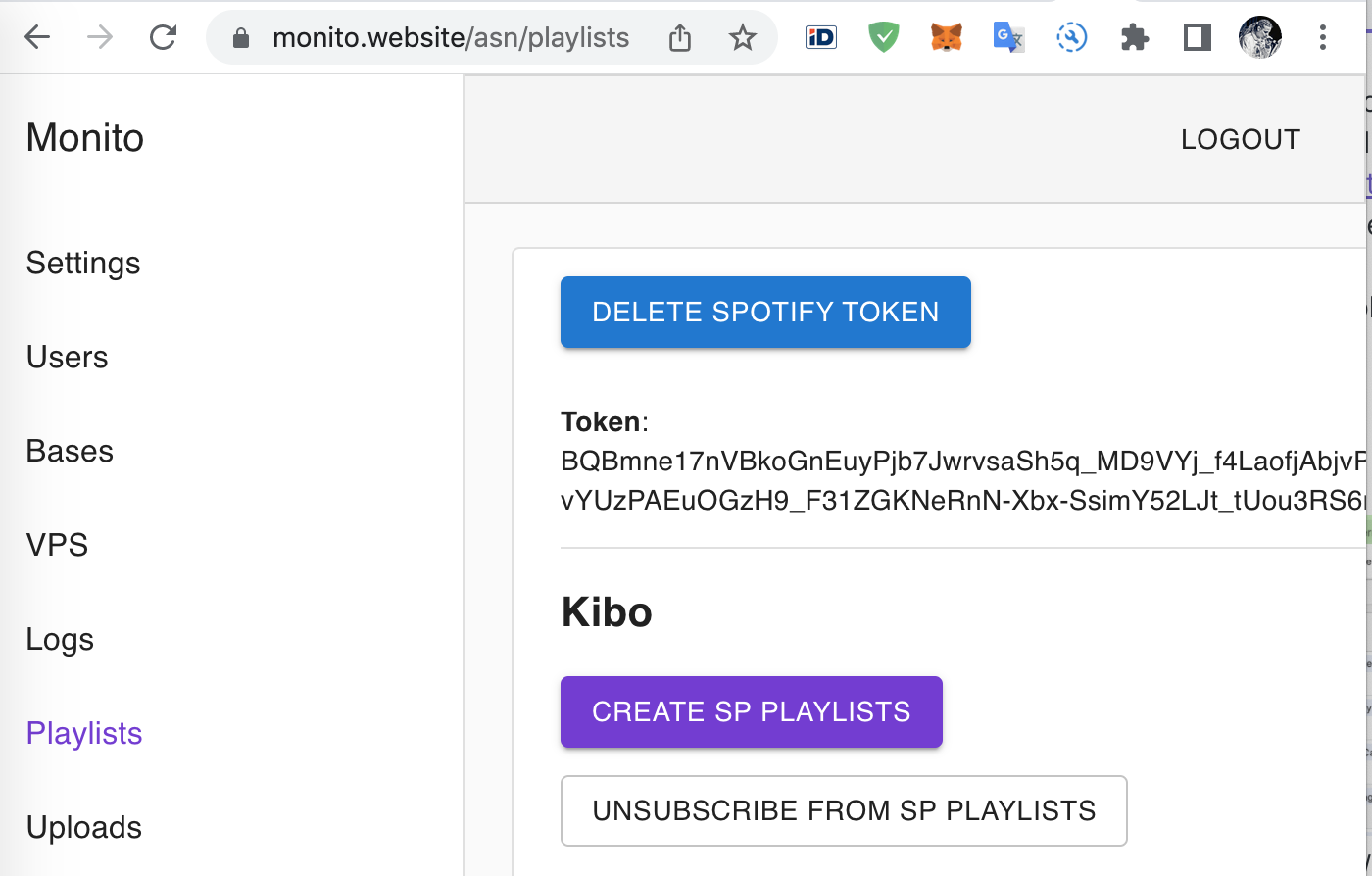Image resolution: width=1372 pixels, height=876 pixels.
Task: Open the MetaMask fox extension
Action: coord(947,38)
